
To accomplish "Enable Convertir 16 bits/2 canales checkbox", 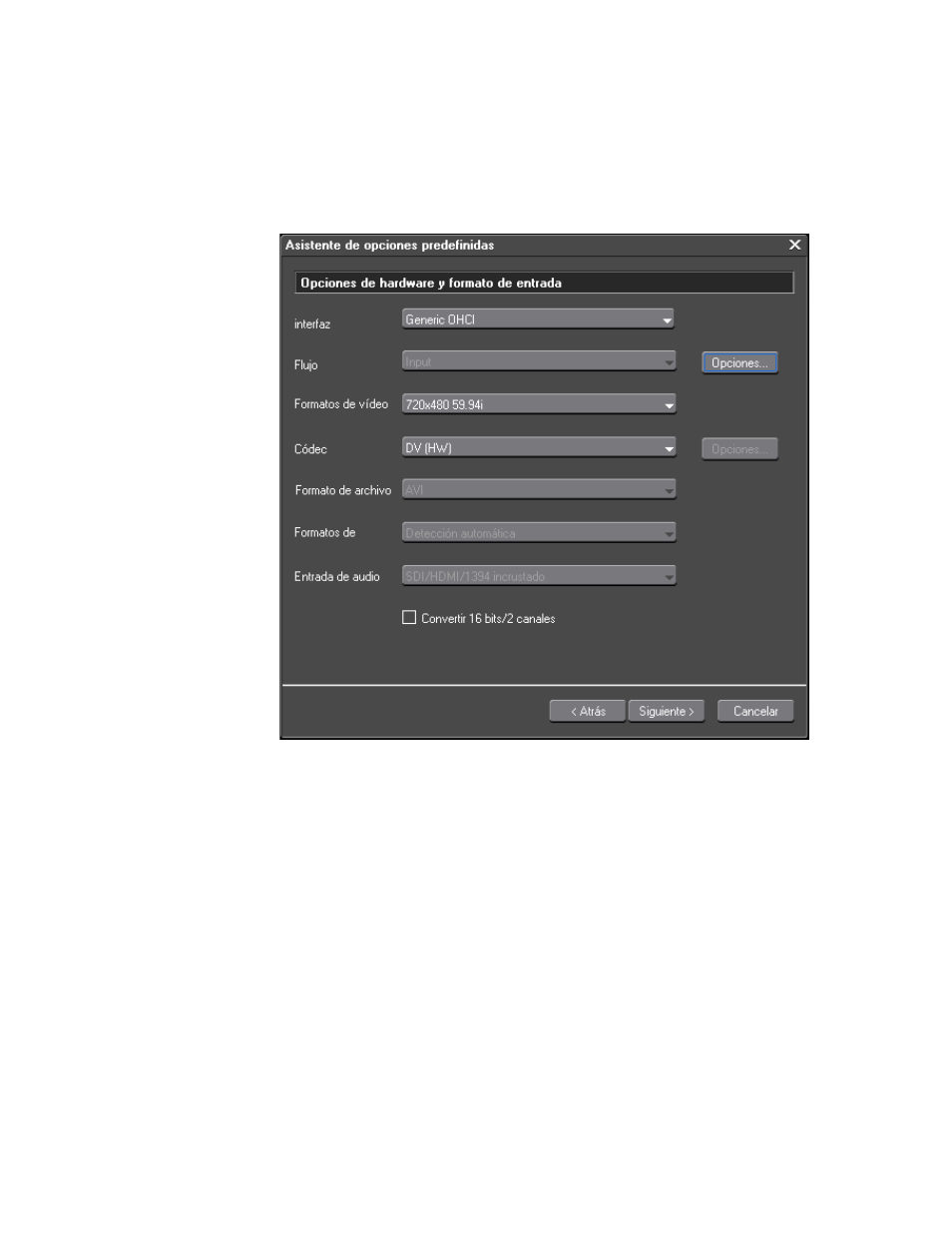I will pyautogui.click(x=409, y=618).
